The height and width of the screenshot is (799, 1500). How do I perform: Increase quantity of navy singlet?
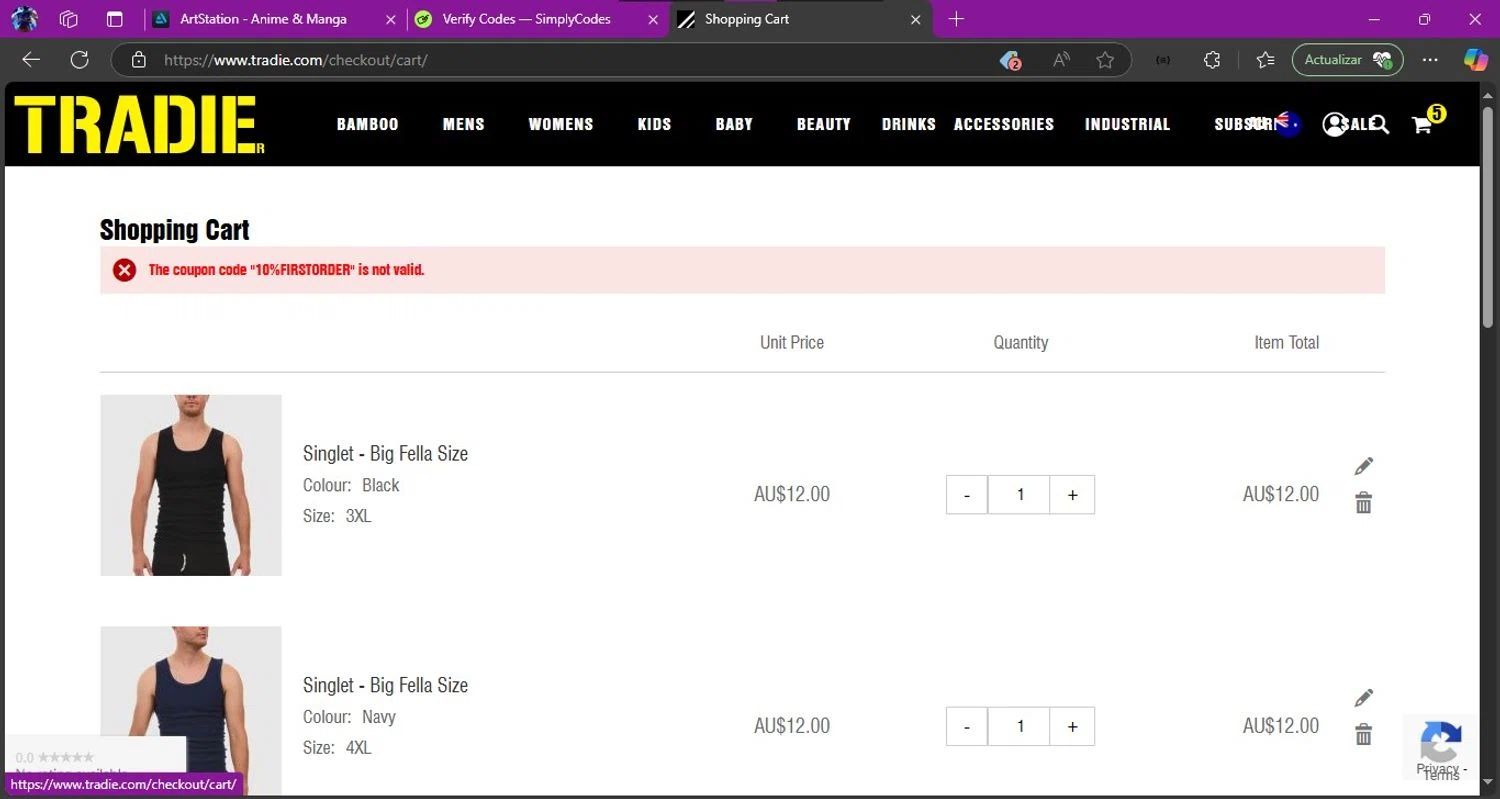point(1072,727)
